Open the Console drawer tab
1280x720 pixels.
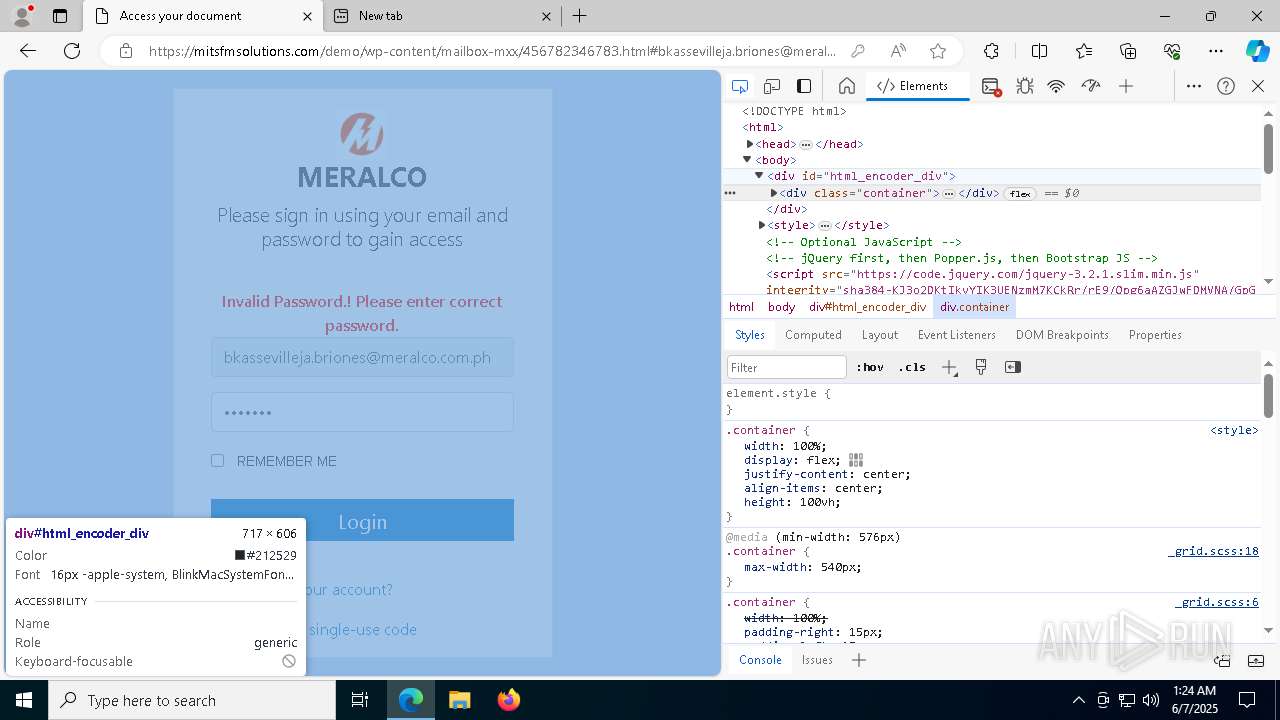pyautogui.click(x=760, y=660)
